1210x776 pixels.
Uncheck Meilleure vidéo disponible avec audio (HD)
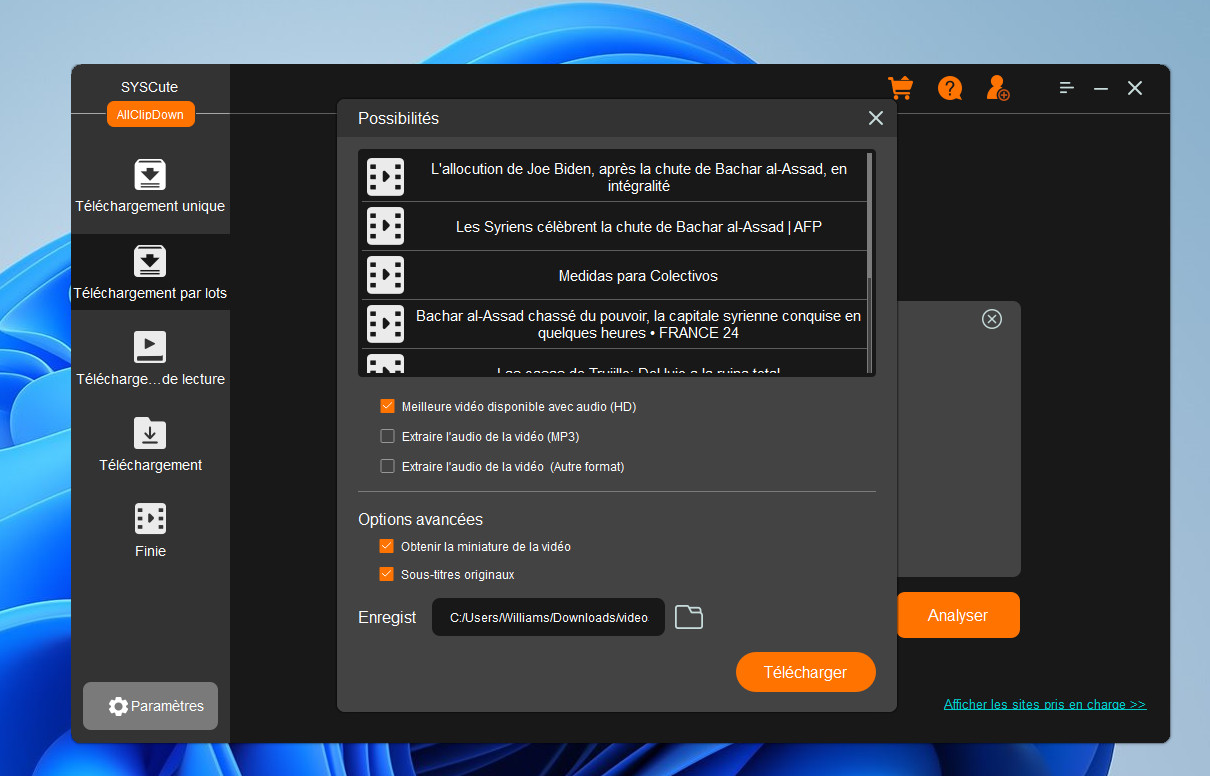(388, 407)
